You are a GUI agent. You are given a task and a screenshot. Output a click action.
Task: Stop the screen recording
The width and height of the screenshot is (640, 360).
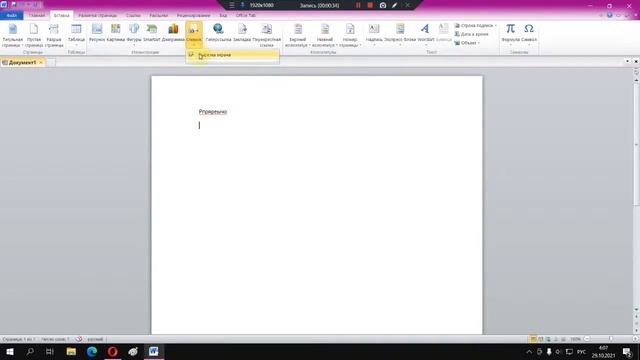(370, 5)
